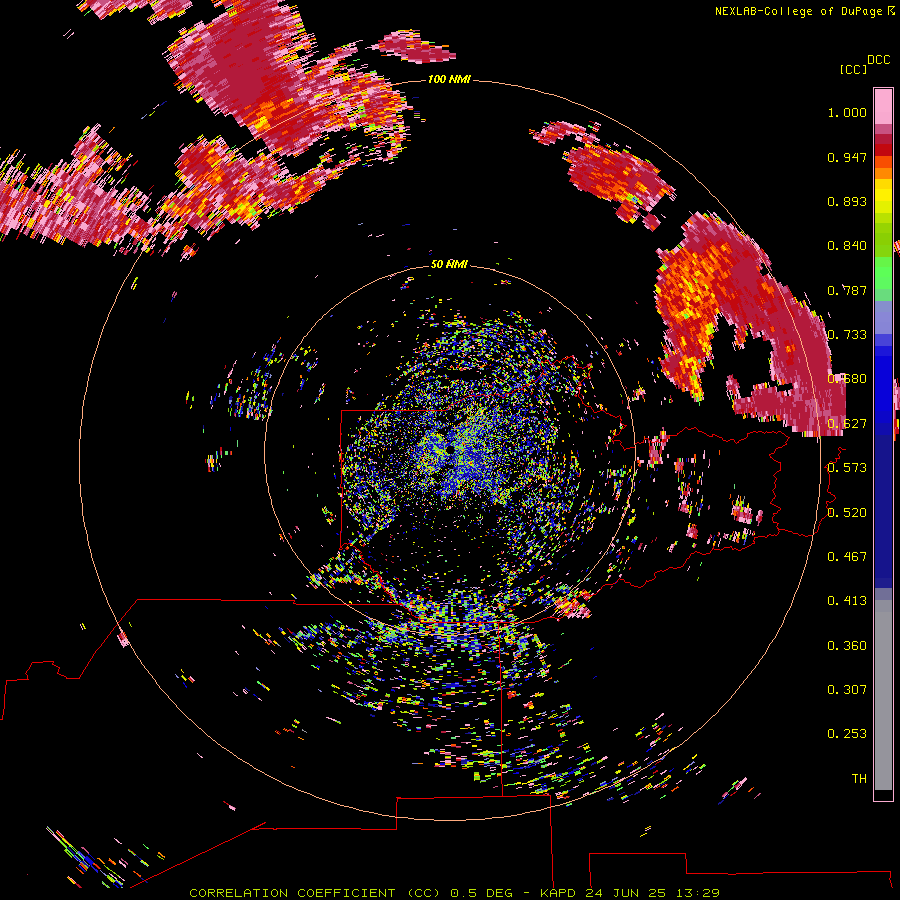This screenshot has height=900, width=900.
Task: Select the 0.733 scale value
Action: (x=847, y=335)
